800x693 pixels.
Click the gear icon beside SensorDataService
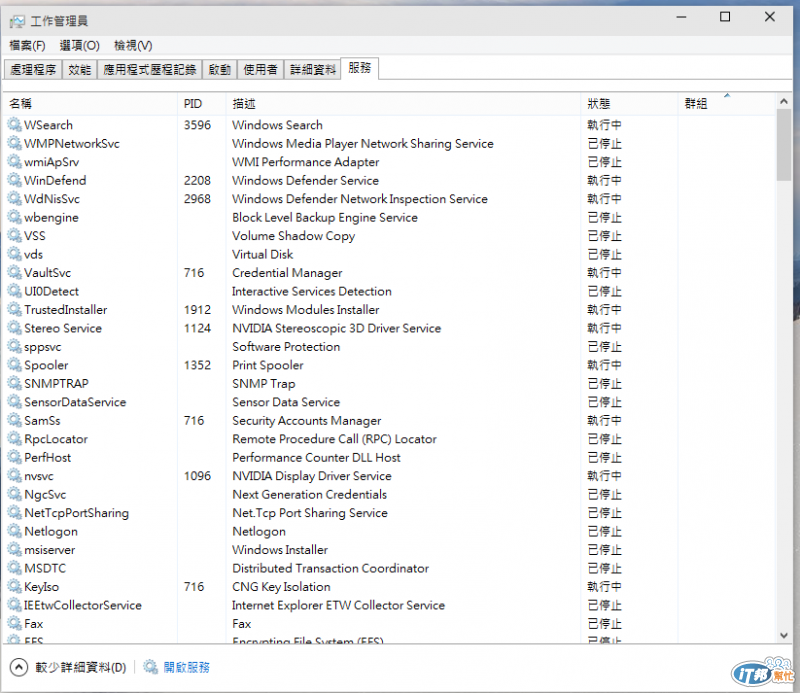point(14,402)
